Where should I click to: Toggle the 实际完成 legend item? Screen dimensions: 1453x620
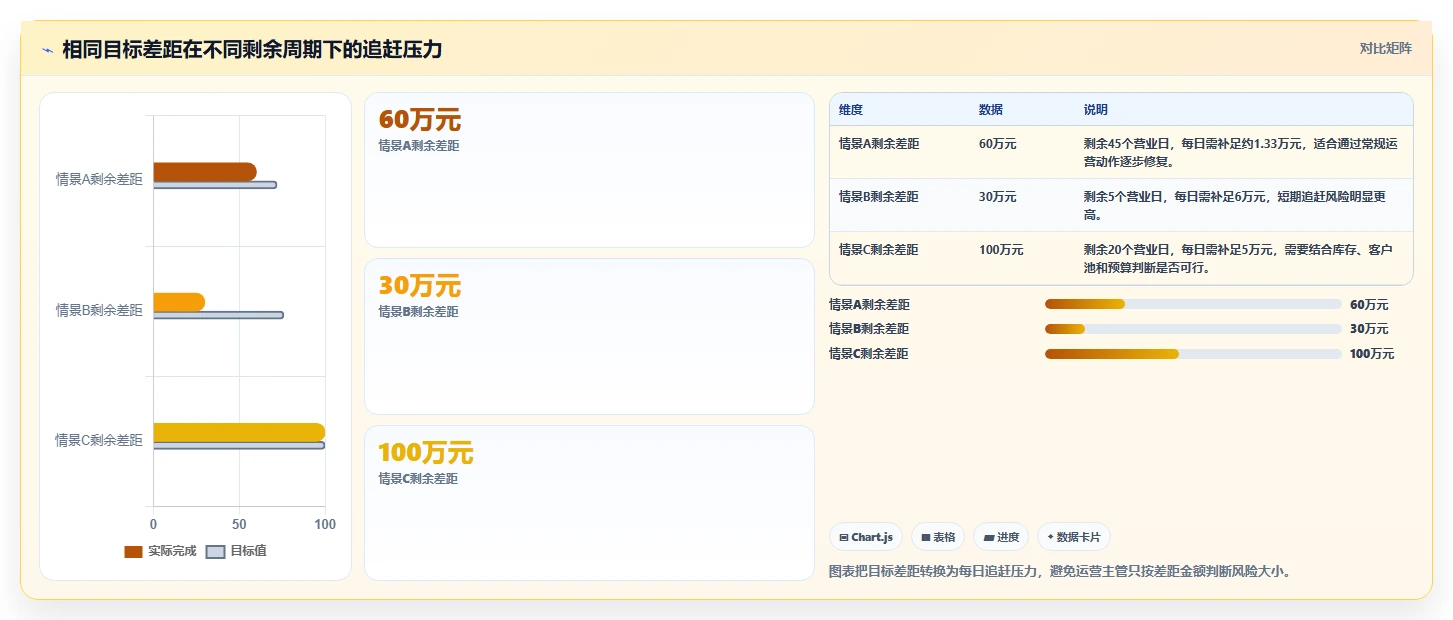[x=160, y=551]
